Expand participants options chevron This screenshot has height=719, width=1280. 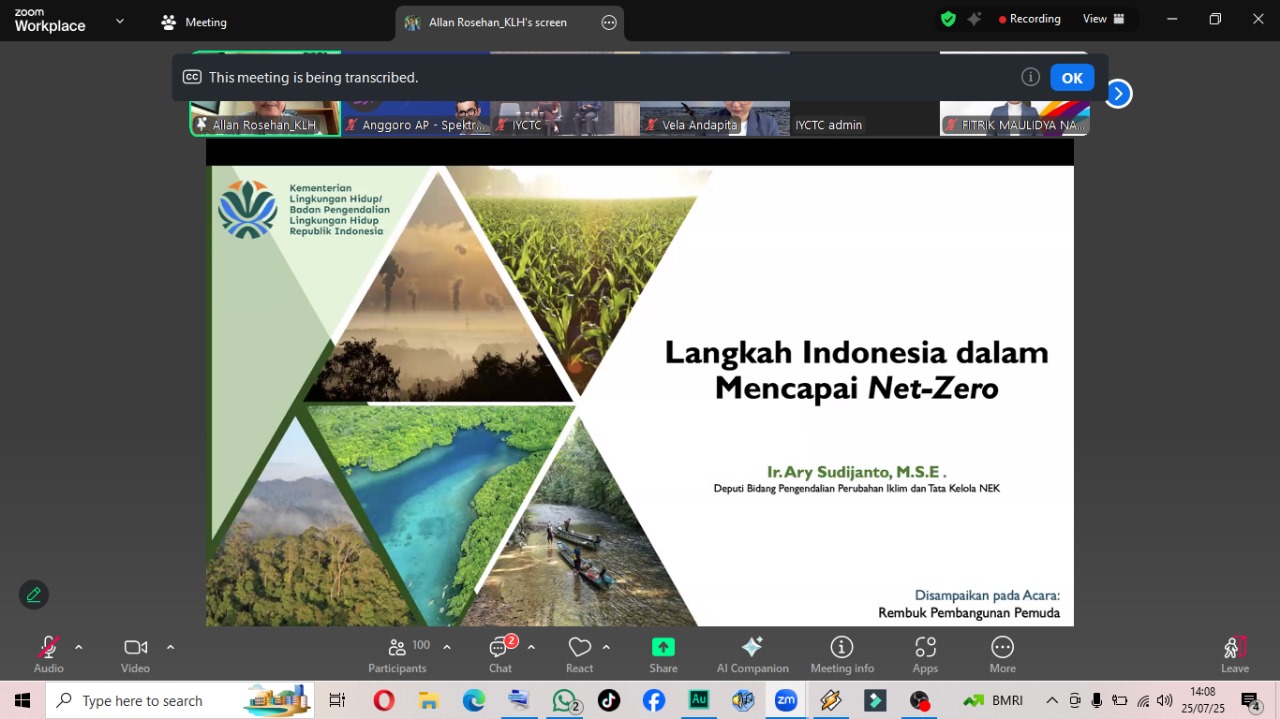pos(447,647)
